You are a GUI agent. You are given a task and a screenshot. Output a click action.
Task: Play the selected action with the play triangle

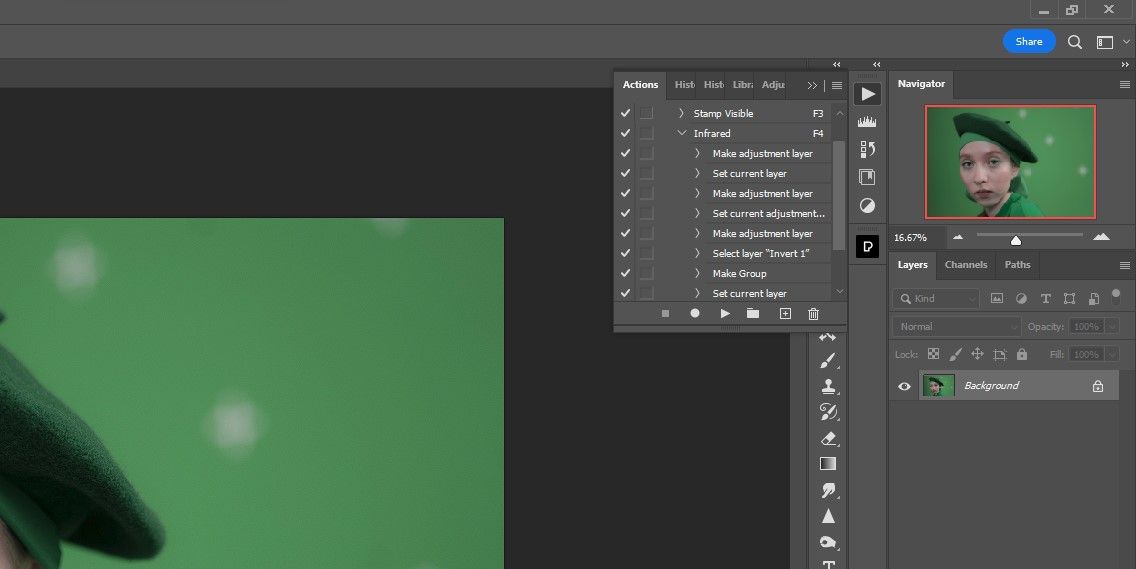point(725,313)
